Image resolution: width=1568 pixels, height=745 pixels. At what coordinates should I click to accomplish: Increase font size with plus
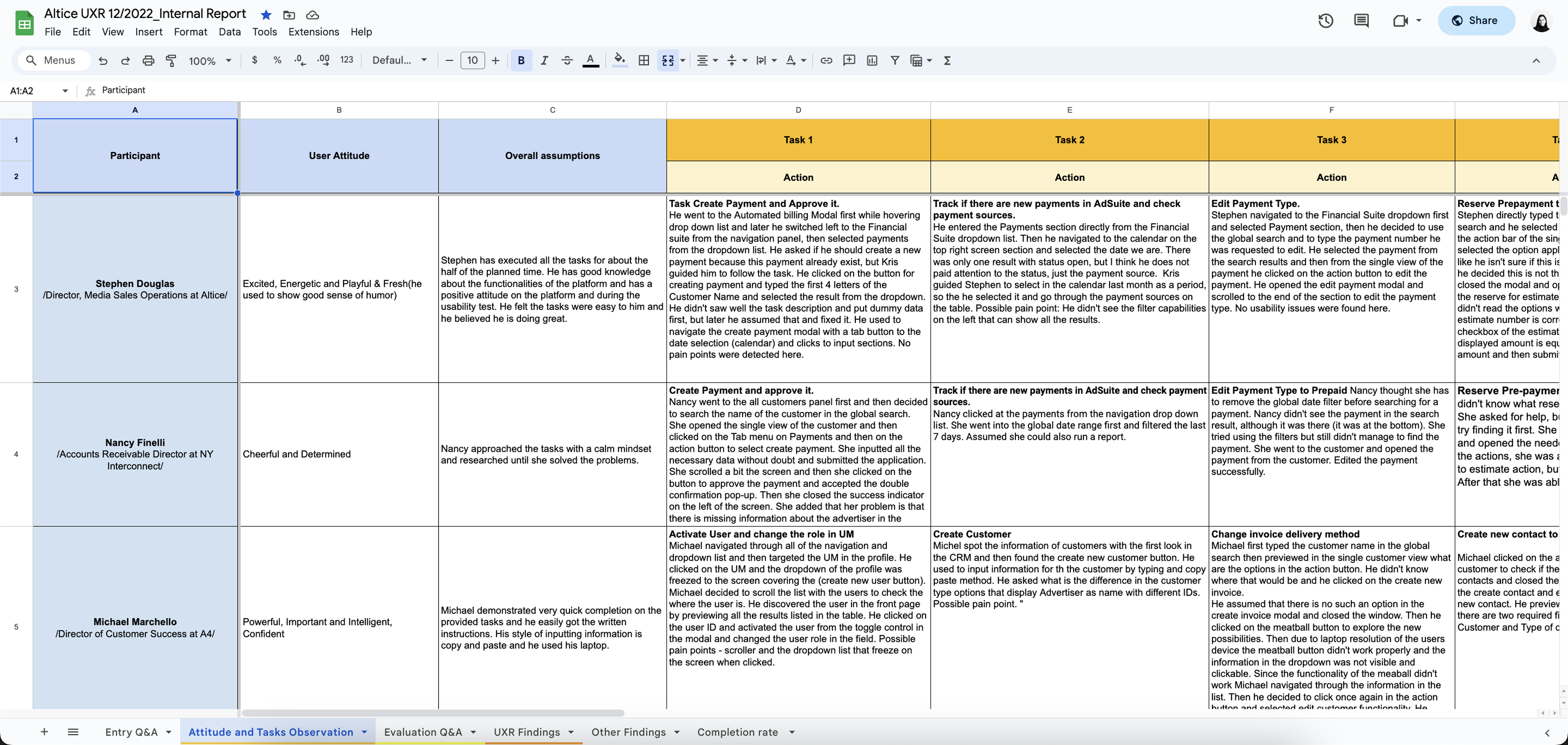click(x=495, y=60)
